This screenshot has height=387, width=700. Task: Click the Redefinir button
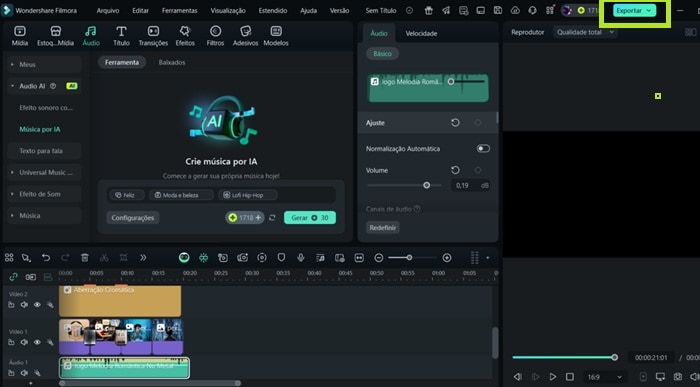[x=383, y=228]
